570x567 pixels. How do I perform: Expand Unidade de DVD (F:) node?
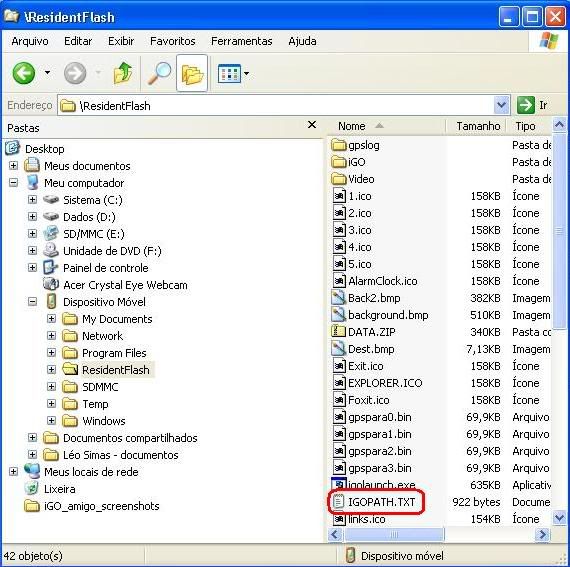pyautogui.click(x=32, y=250)
